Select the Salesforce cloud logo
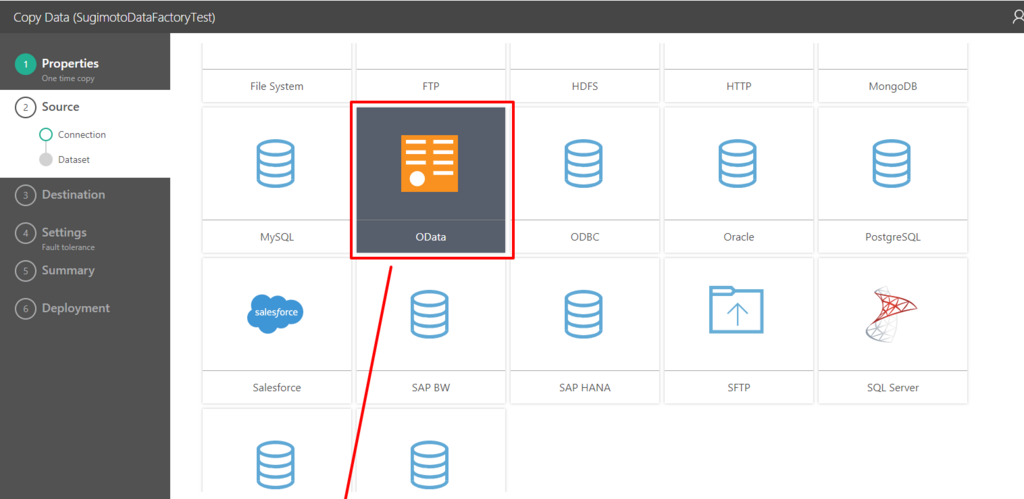The height and width of the screenshot is (499, 1024). point(276,314)
